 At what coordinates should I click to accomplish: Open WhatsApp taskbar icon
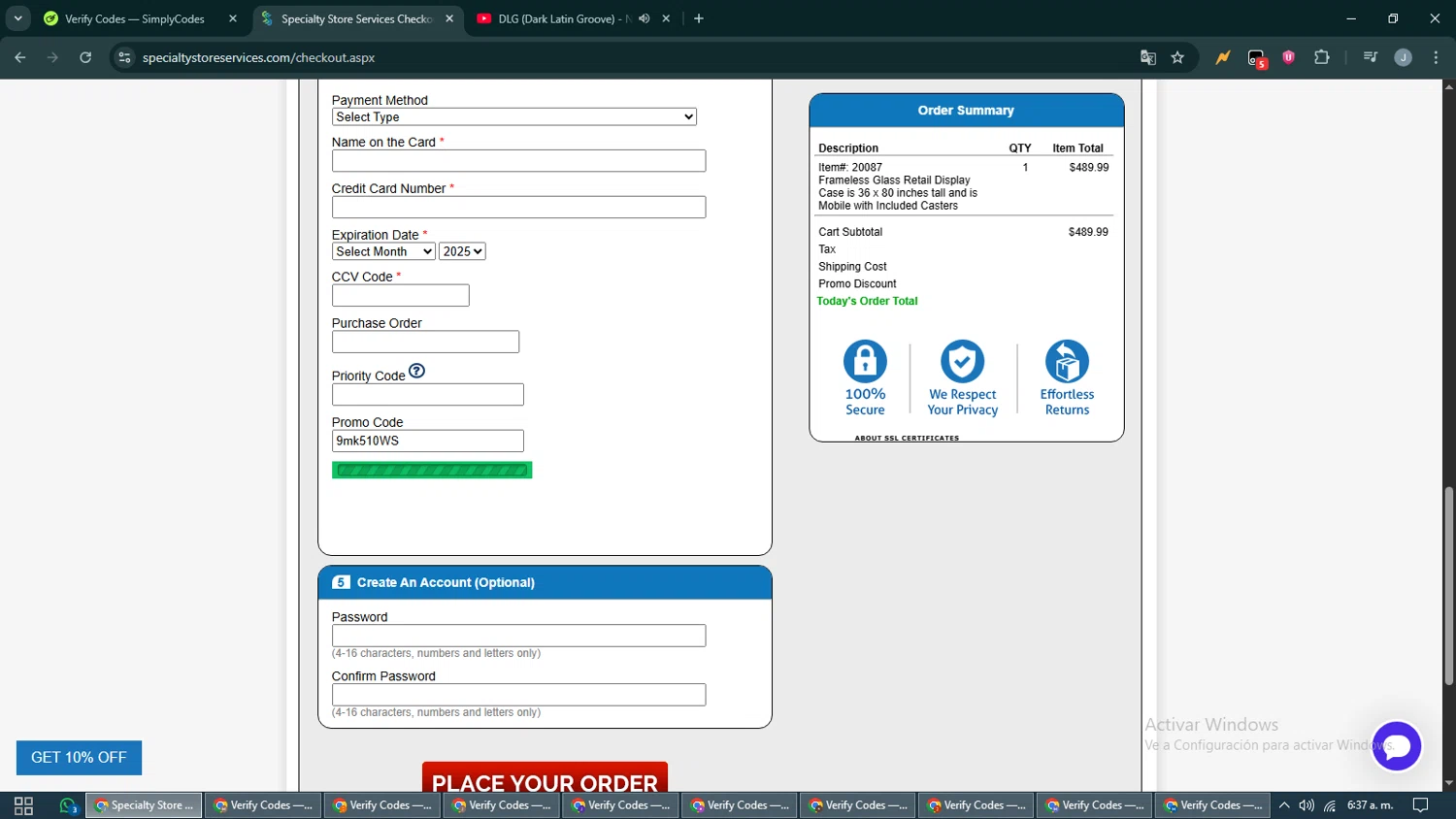tap(68, 805)
